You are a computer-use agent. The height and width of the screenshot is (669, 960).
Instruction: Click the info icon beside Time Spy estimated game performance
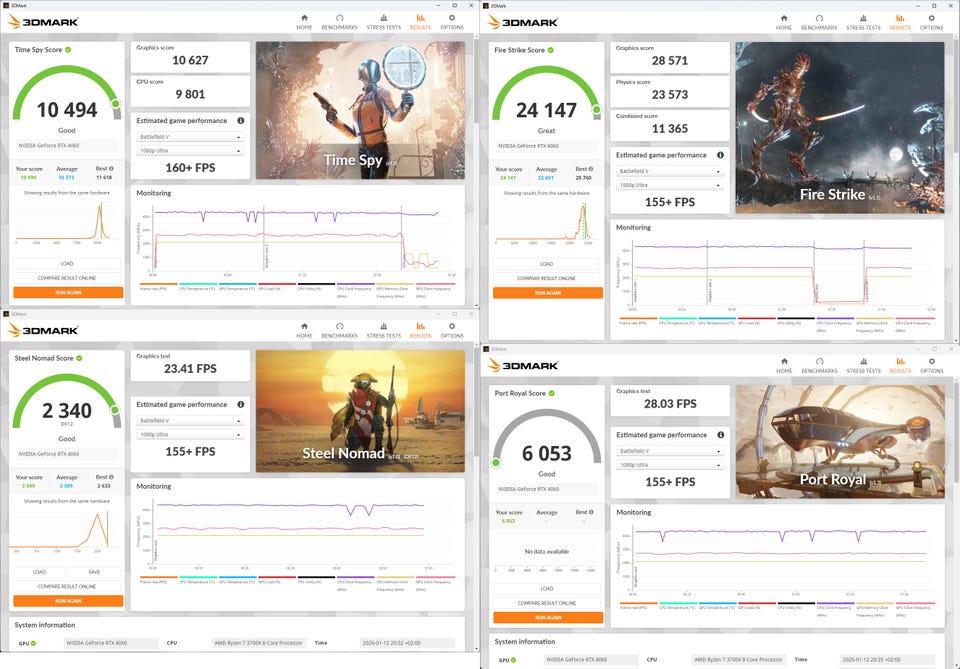tap(241, 121)
